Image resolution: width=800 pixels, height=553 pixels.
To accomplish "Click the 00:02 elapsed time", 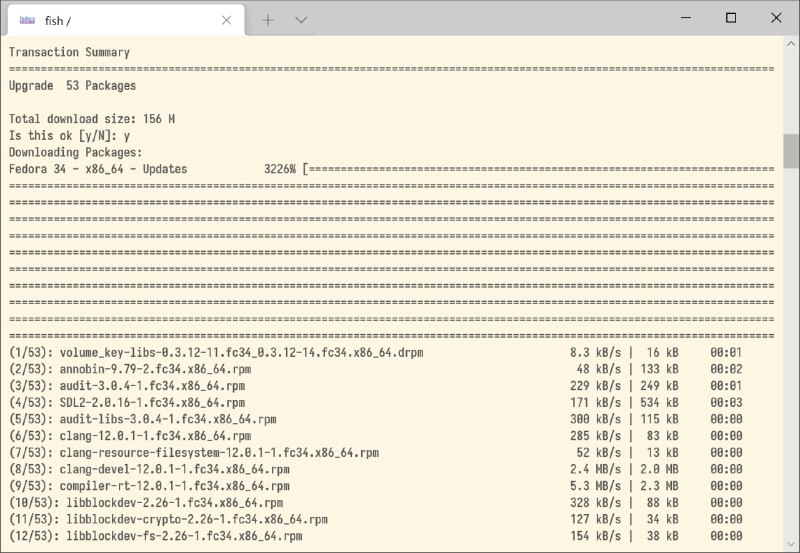I will (x=726, y=369).
